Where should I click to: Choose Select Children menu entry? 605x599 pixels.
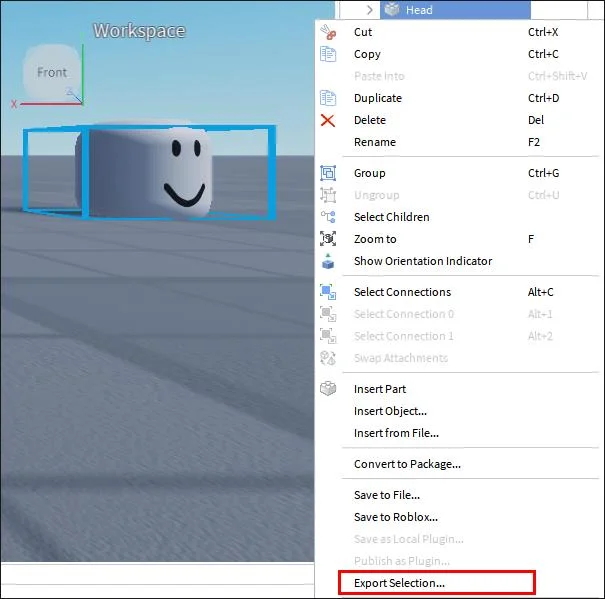[457, 217]
